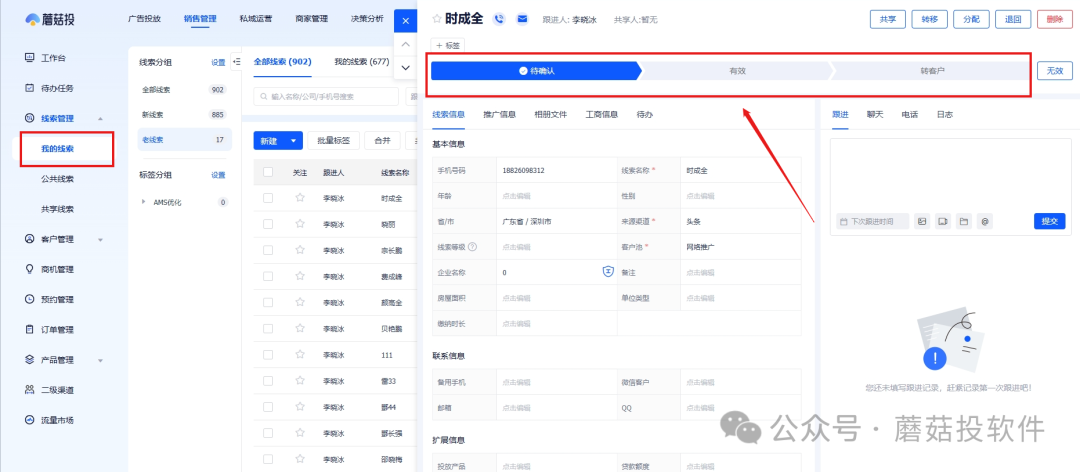Image resolution: width=1080 pixels, height=472 pixels.
Task: Switch to the 相册文件 tab
Action: (550, 114)
